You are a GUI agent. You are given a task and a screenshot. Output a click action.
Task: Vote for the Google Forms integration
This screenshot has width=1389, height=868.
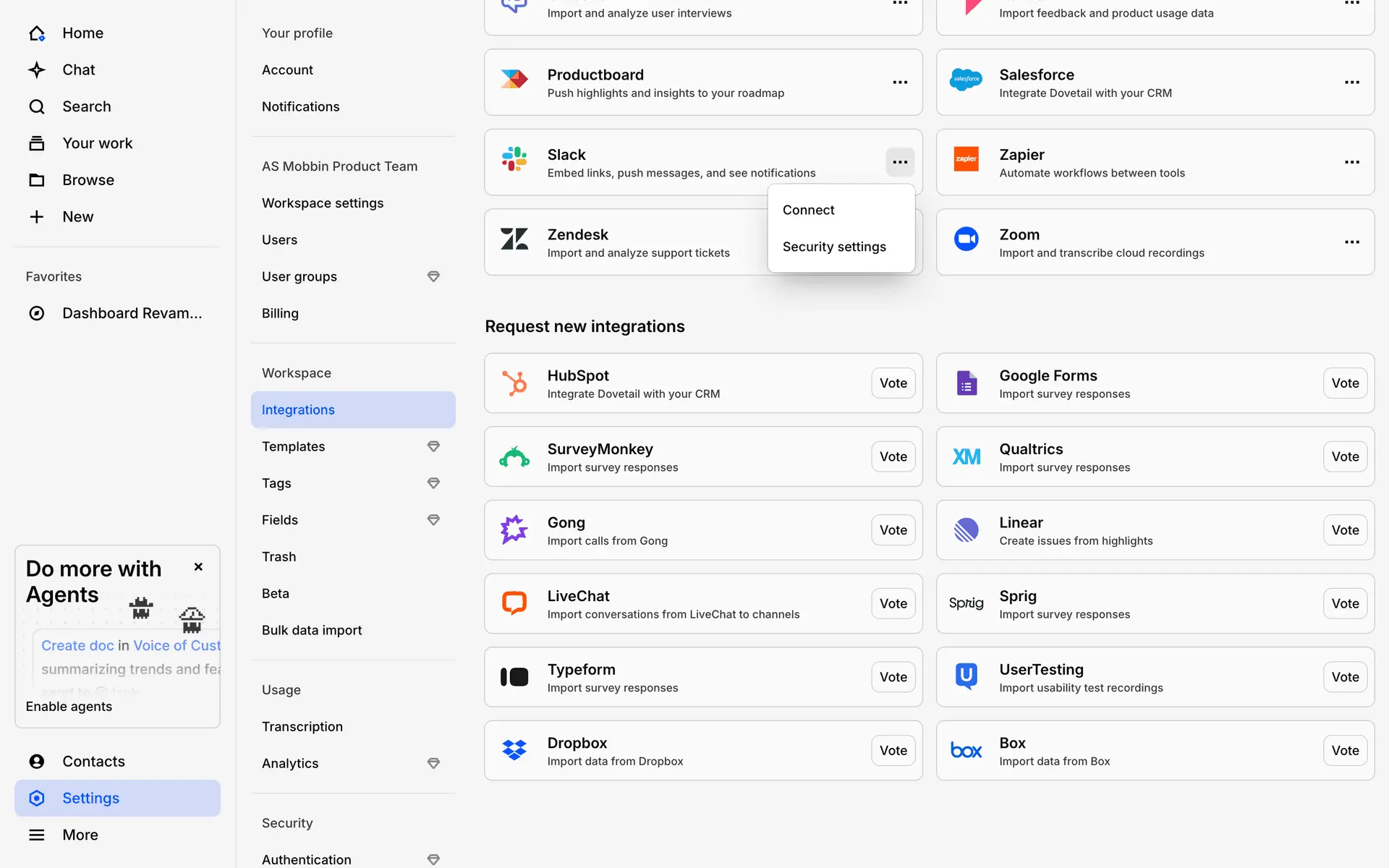click(1345, 383)
